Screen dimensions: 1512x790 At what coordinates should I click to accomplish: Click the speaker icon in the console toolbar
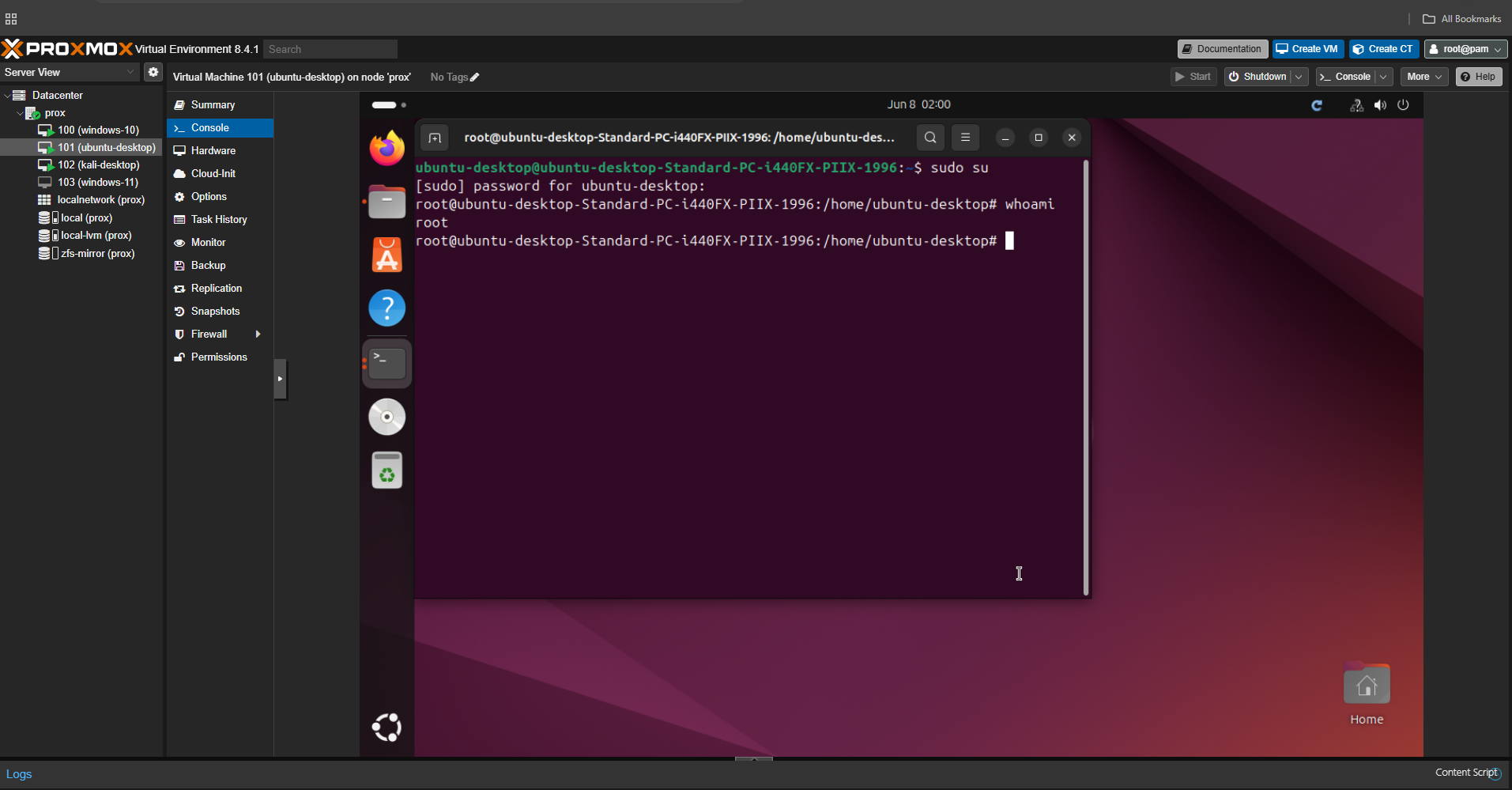pos(1380,104)
